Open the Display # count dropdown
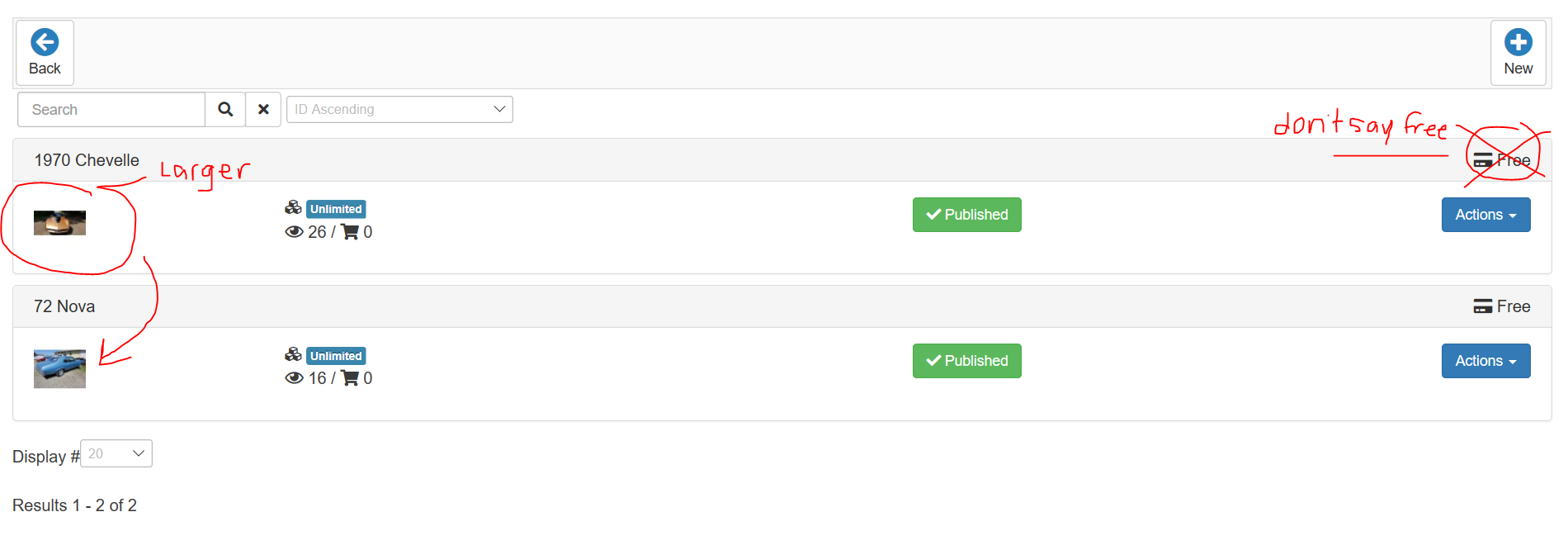Image resolution: width=1568 pixels, height=550 pixels. pyautogui.click(x=116, y=453)
